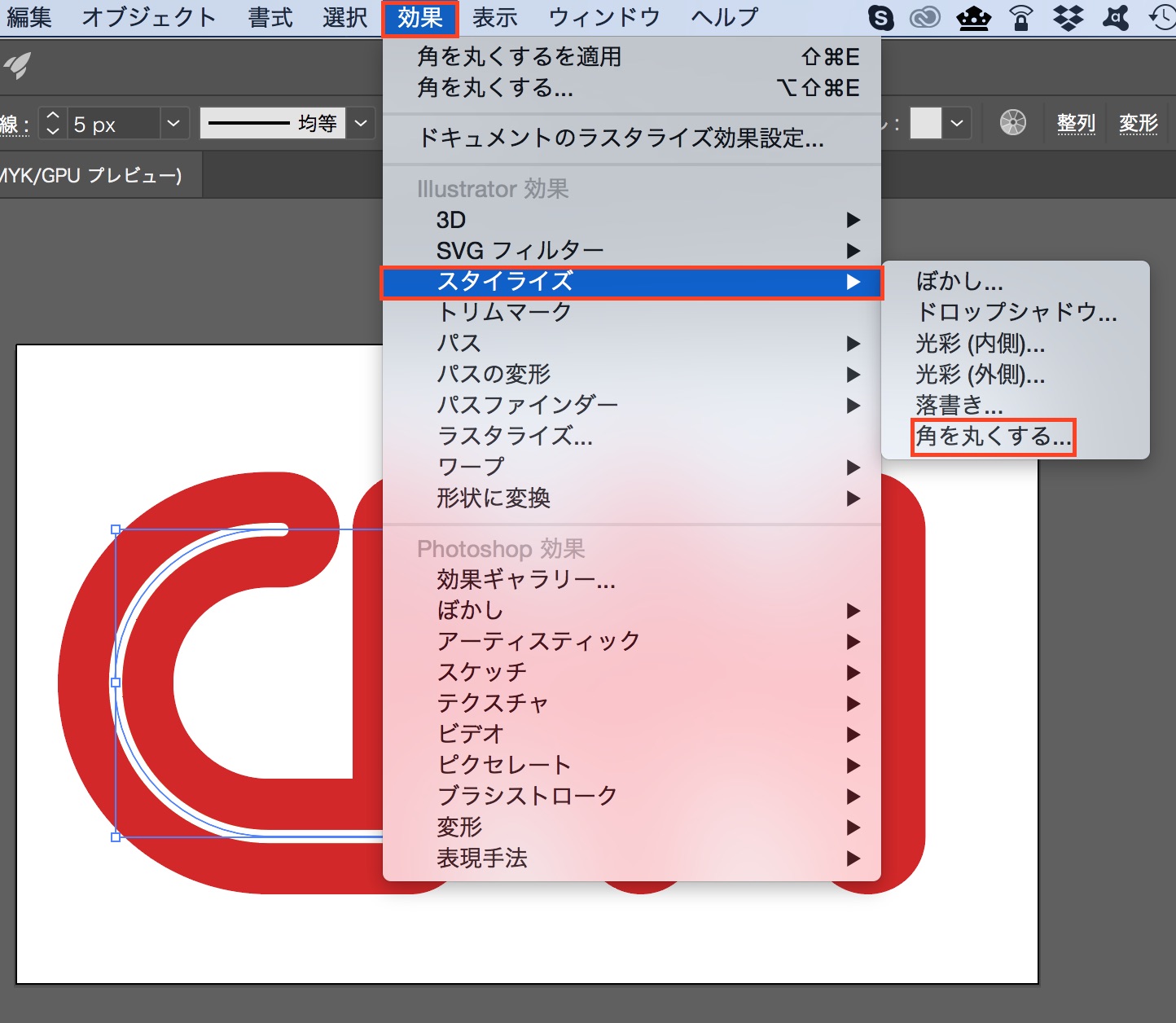The image size is (1176, 1023).
Task: Click the Creative Cloud menu bar icon
Action: coord(925,17)
